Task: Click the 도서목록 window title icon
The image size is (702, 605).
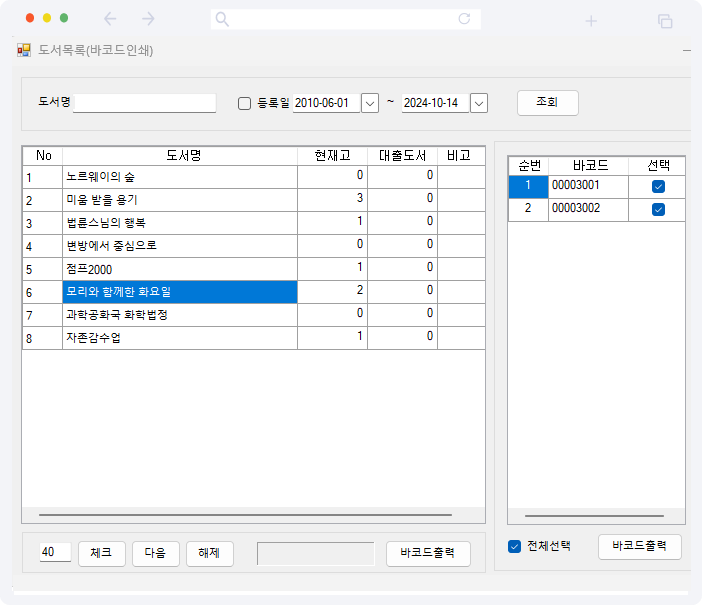Action: pyautogui.click(x=24, y=50)
